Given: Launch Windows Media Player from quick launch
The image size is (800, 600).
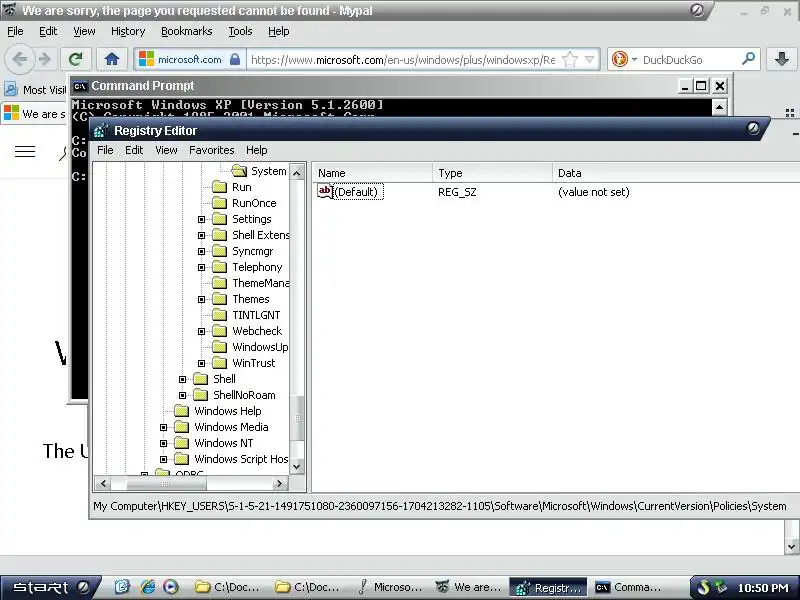Looking at the screenshot, I should coord(171,587).
